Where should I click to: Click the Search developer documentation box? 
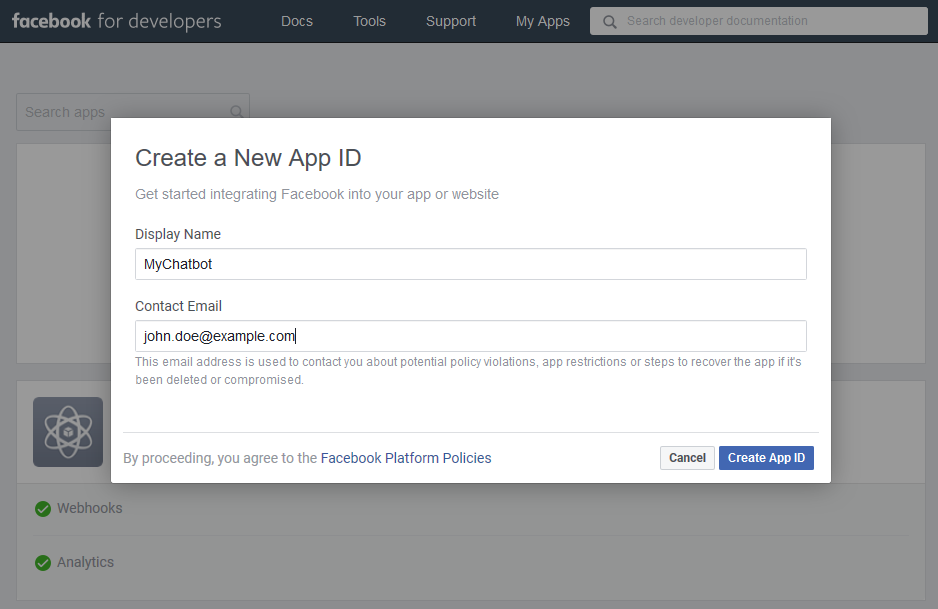(759, 21)
